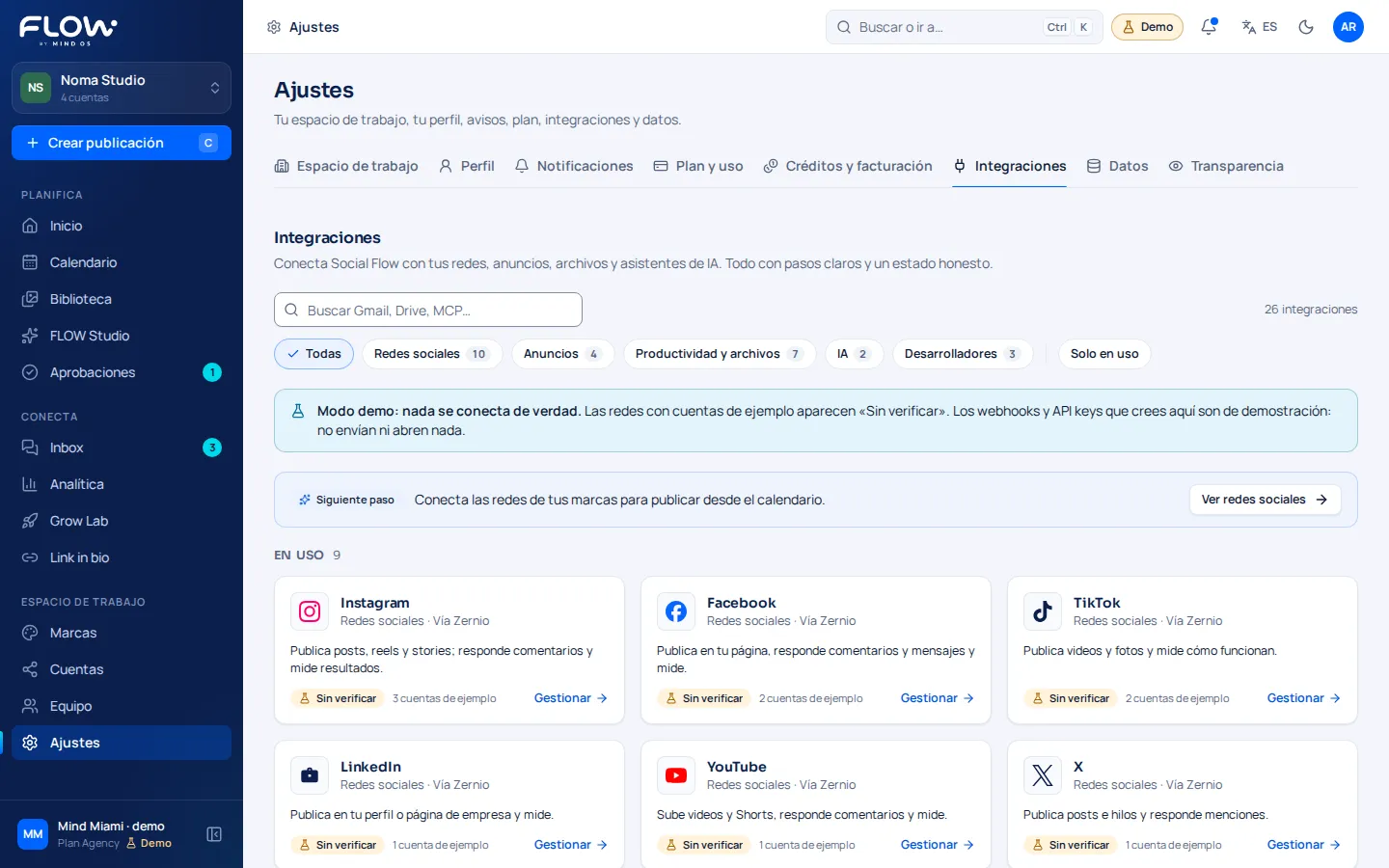Click Gestionar on the Facebook card
Screen dimensions: 1389x868
938,698
